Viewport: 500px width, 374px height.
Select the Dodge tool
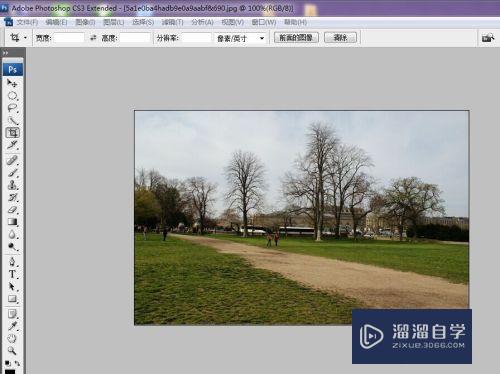[x=12, y=247]
